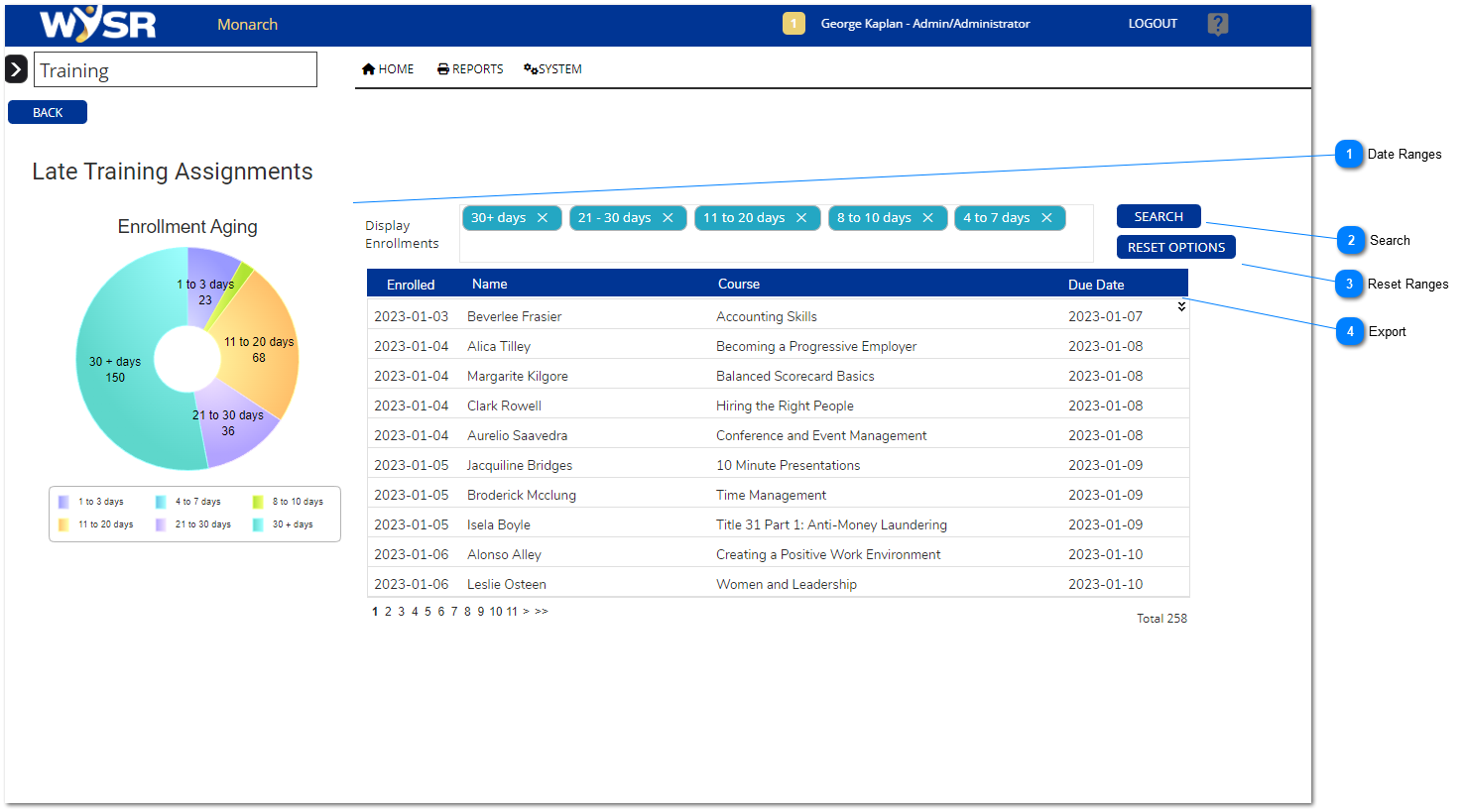Click the notification badge showing 1
The image size is (1465, 812).
coord(794,24)
